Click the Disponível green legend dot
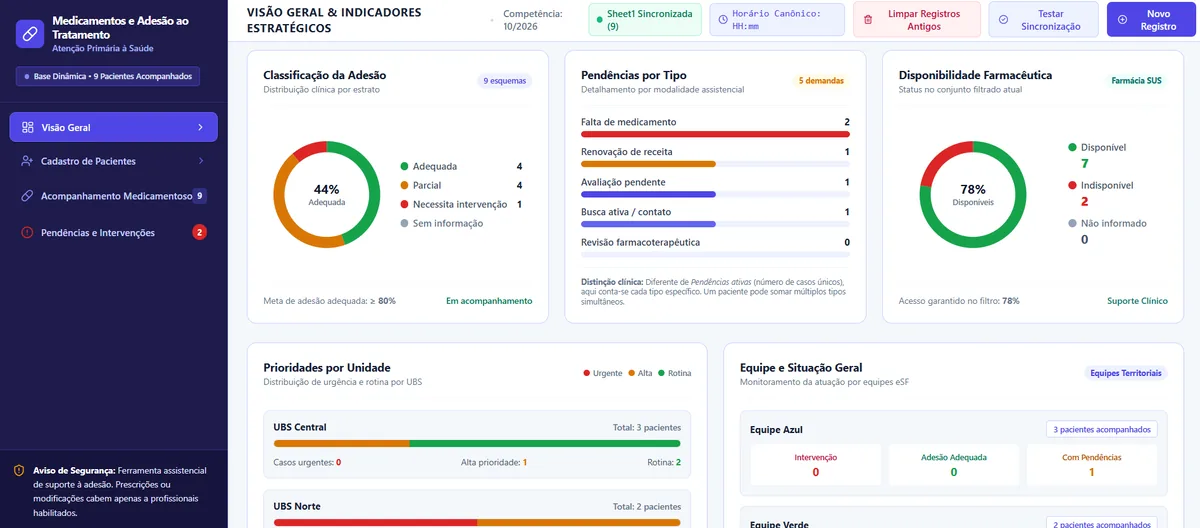1200x528 pixels. coord(1072,147)
